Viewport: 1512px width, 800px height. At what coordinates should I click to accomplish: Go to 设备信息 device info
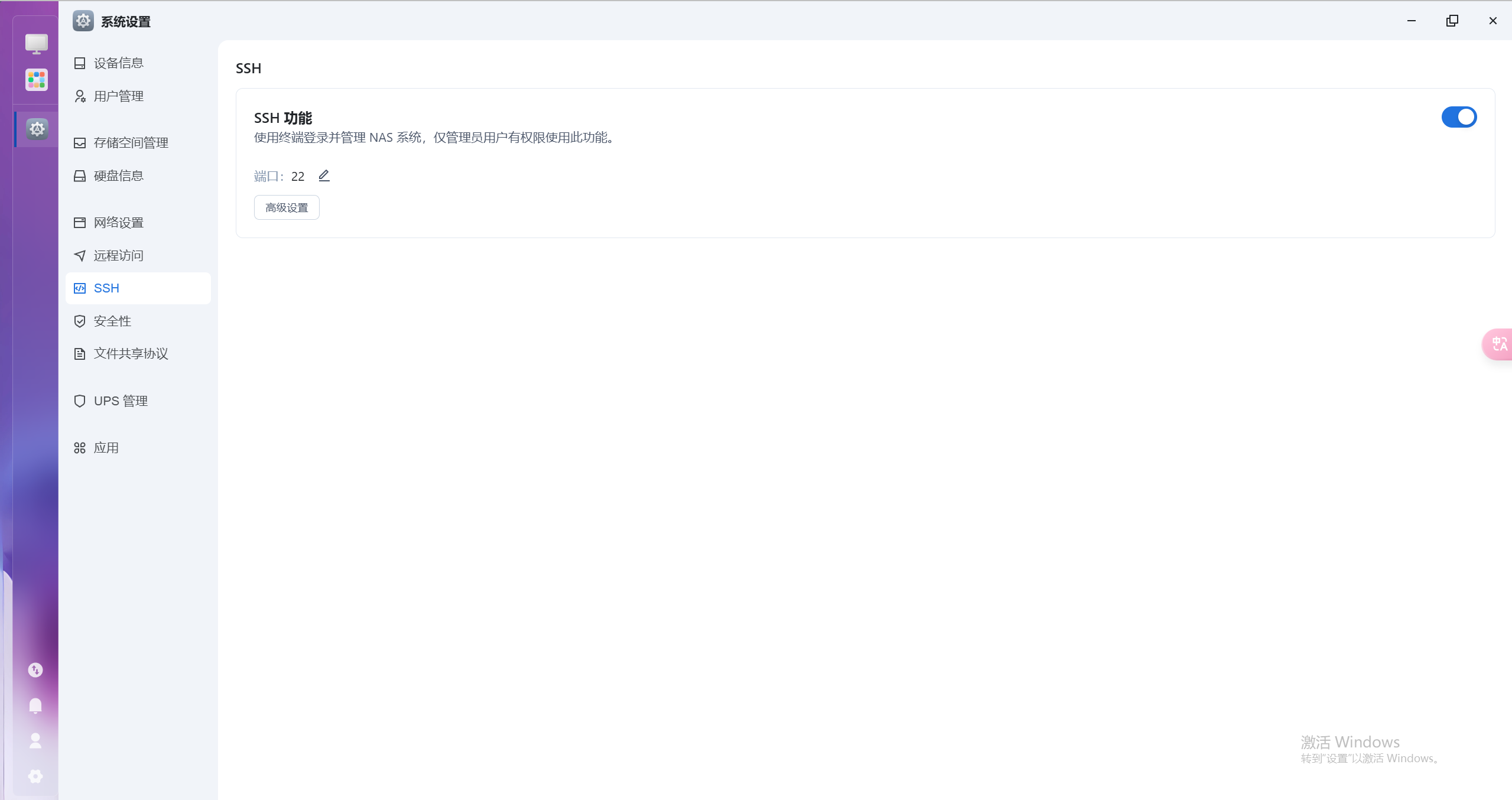(x=118, y=63)
